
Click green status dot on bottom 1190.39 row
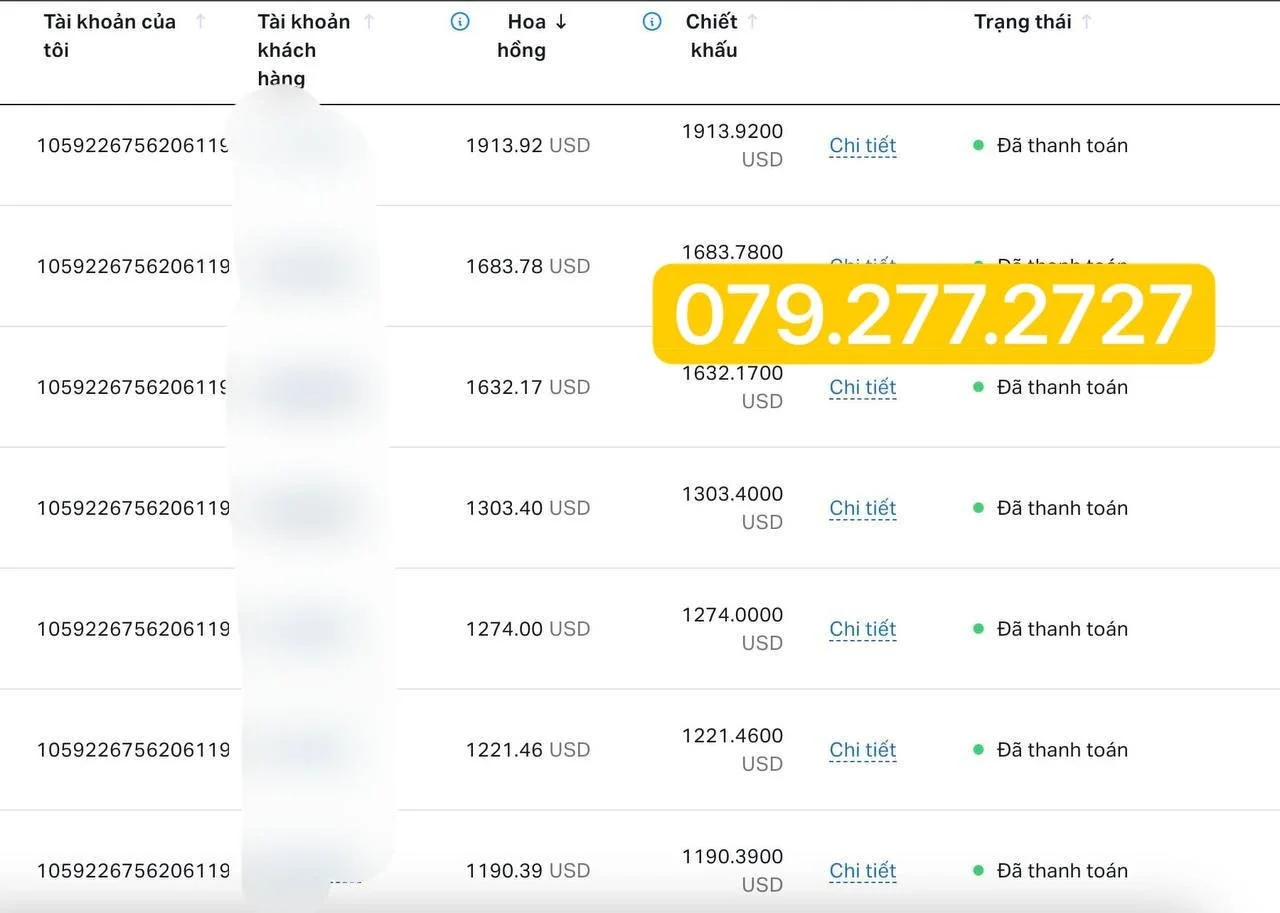pyautogui.click(x=978, y=871)
